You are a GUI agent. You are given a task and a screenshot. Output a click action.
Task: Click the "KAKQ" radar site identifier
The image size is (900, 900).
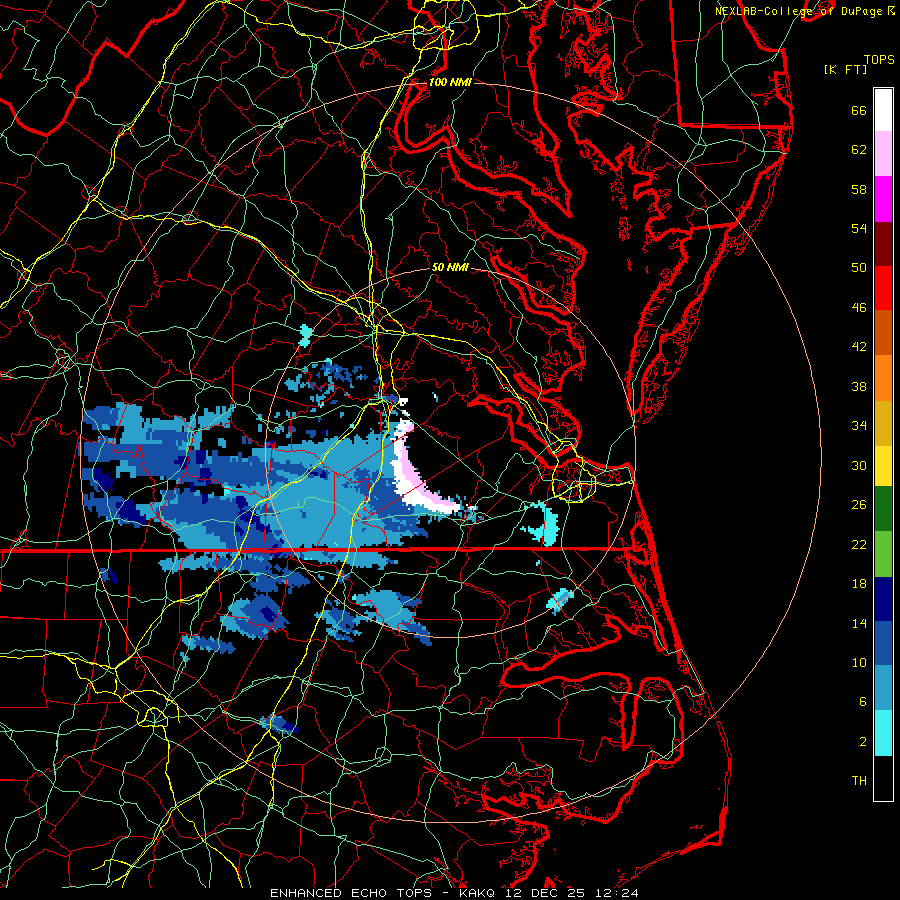click(479, 893)
